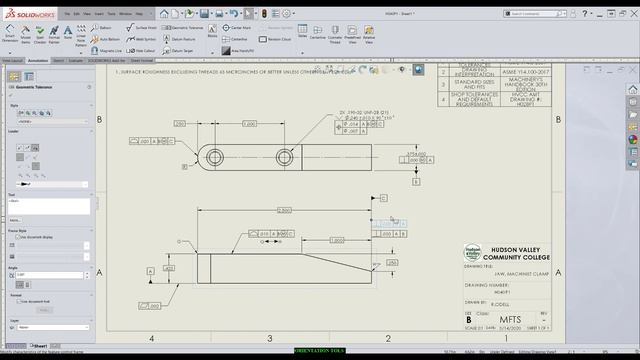Image resolution: width=640 pixels, height=360 pixels.
Task: Insert a Predefined View
Action: 352,34
